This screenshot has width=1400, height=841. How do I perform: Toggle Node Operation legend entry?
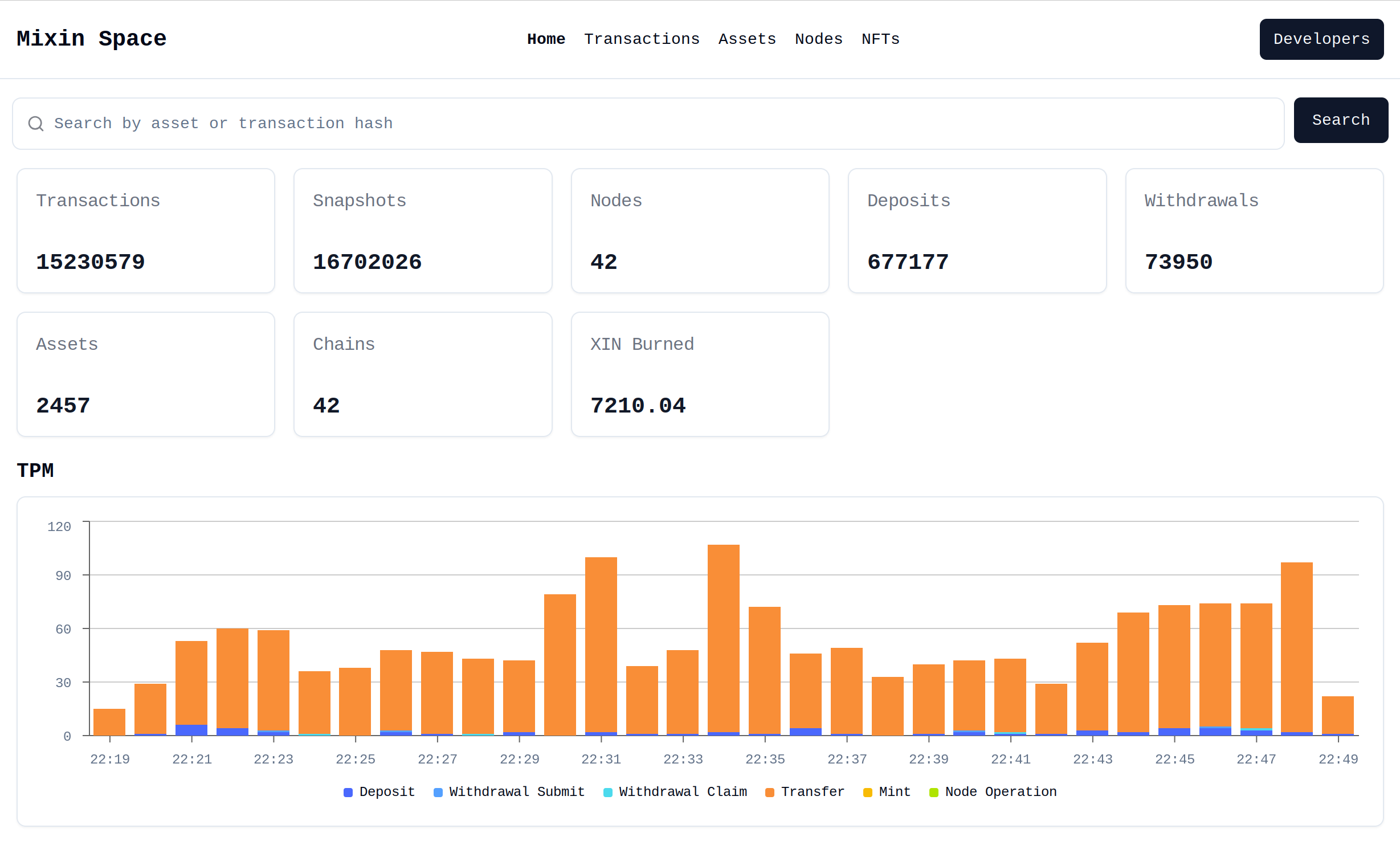[993, 792]
